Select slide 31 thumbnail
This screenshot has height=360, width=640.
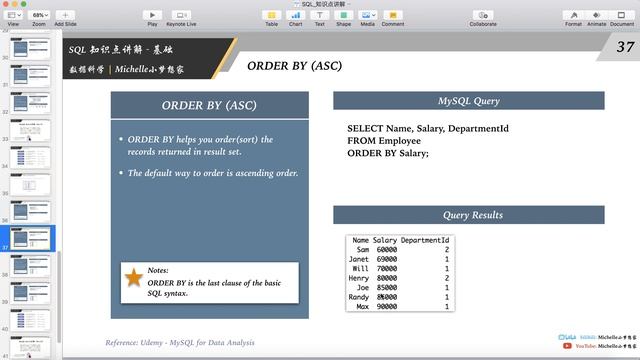(x=30, y=76)
